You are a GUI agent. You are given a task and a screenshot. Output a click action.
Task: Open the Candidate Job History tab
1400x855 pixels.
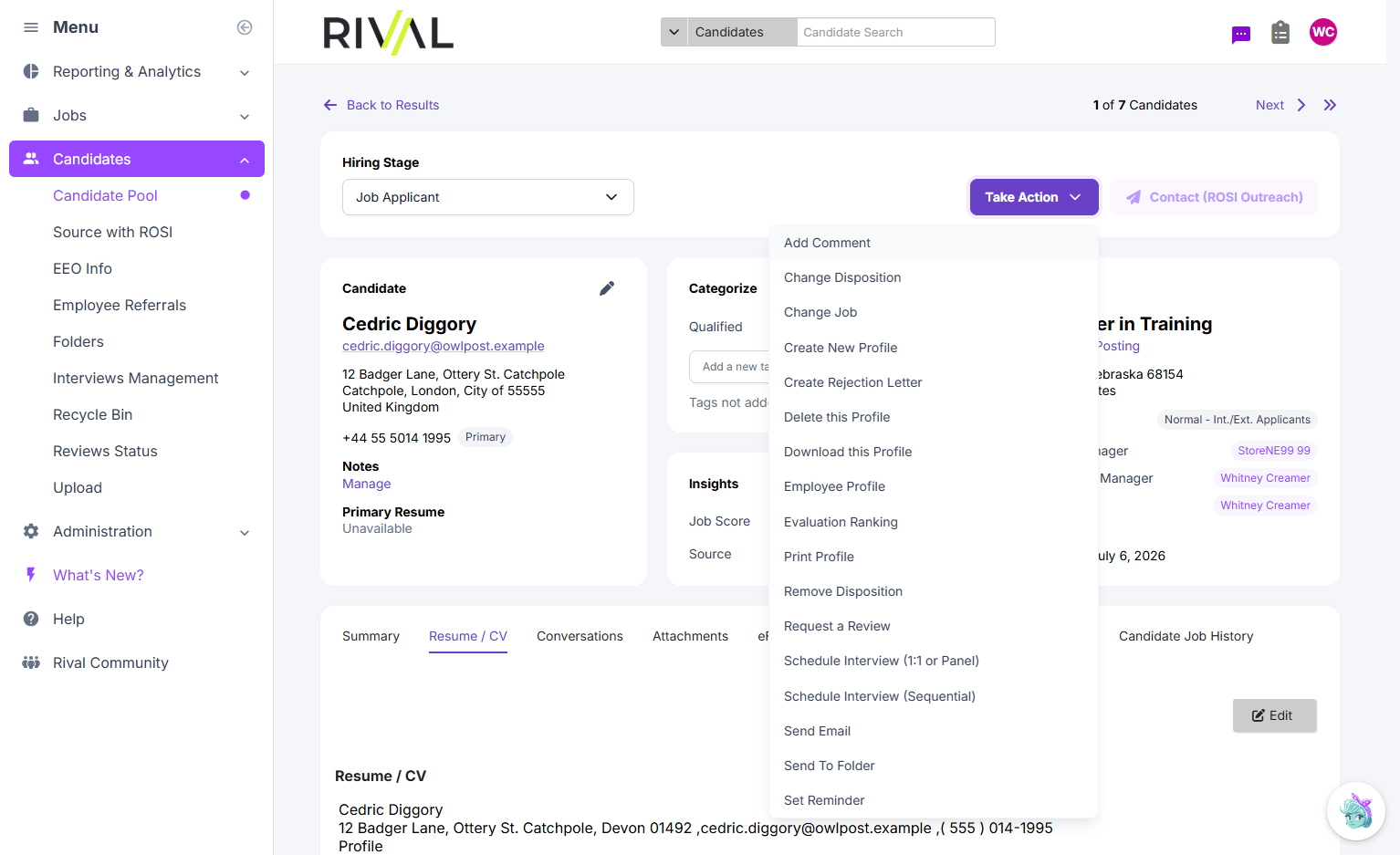pyautogui.click(x=1186, y=636)
